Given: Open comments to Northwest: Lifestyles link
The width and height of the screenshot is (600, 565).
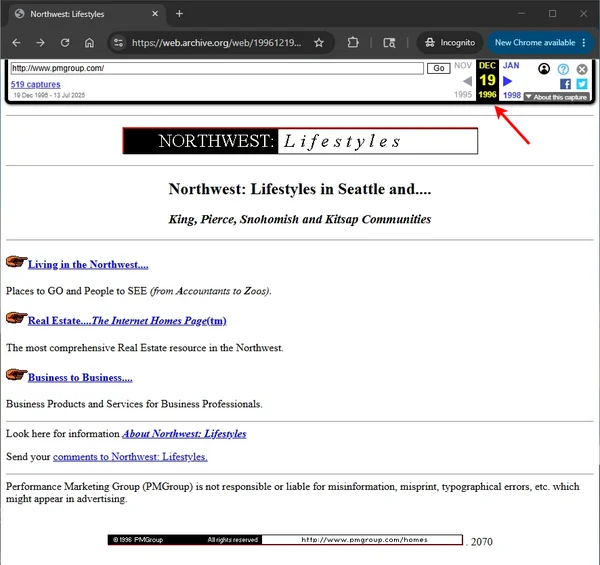Looking at the screenshot, I should click(x=130, y=457).
